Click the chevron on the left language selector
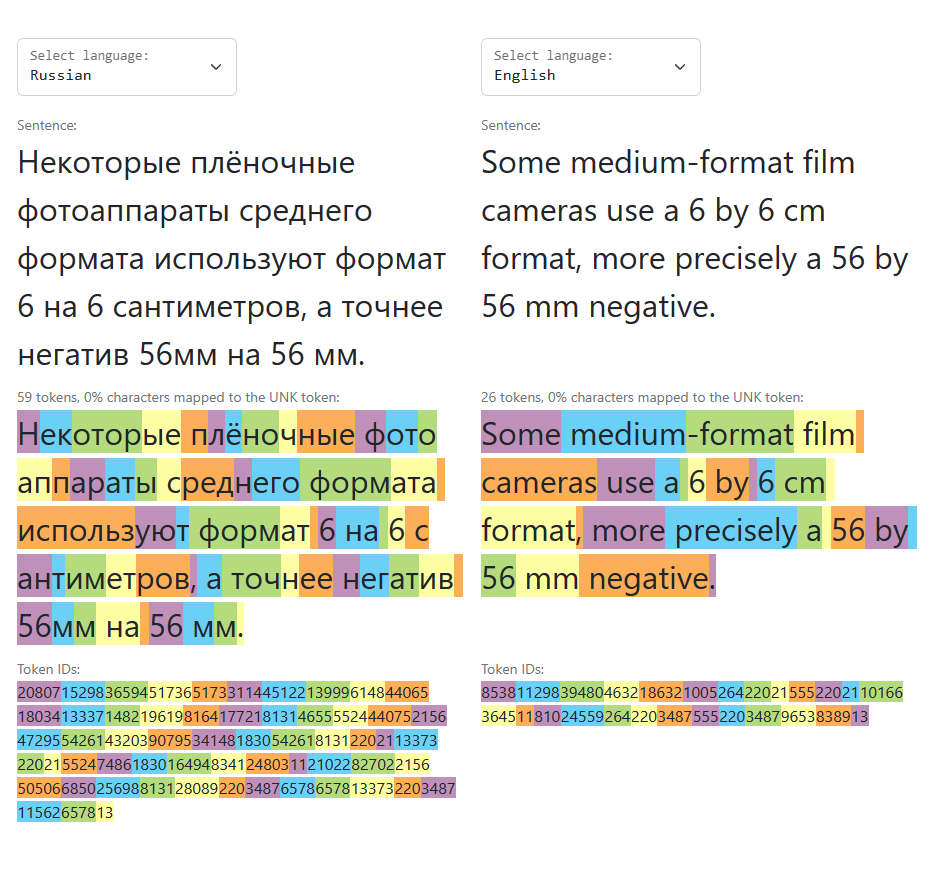 215,66
